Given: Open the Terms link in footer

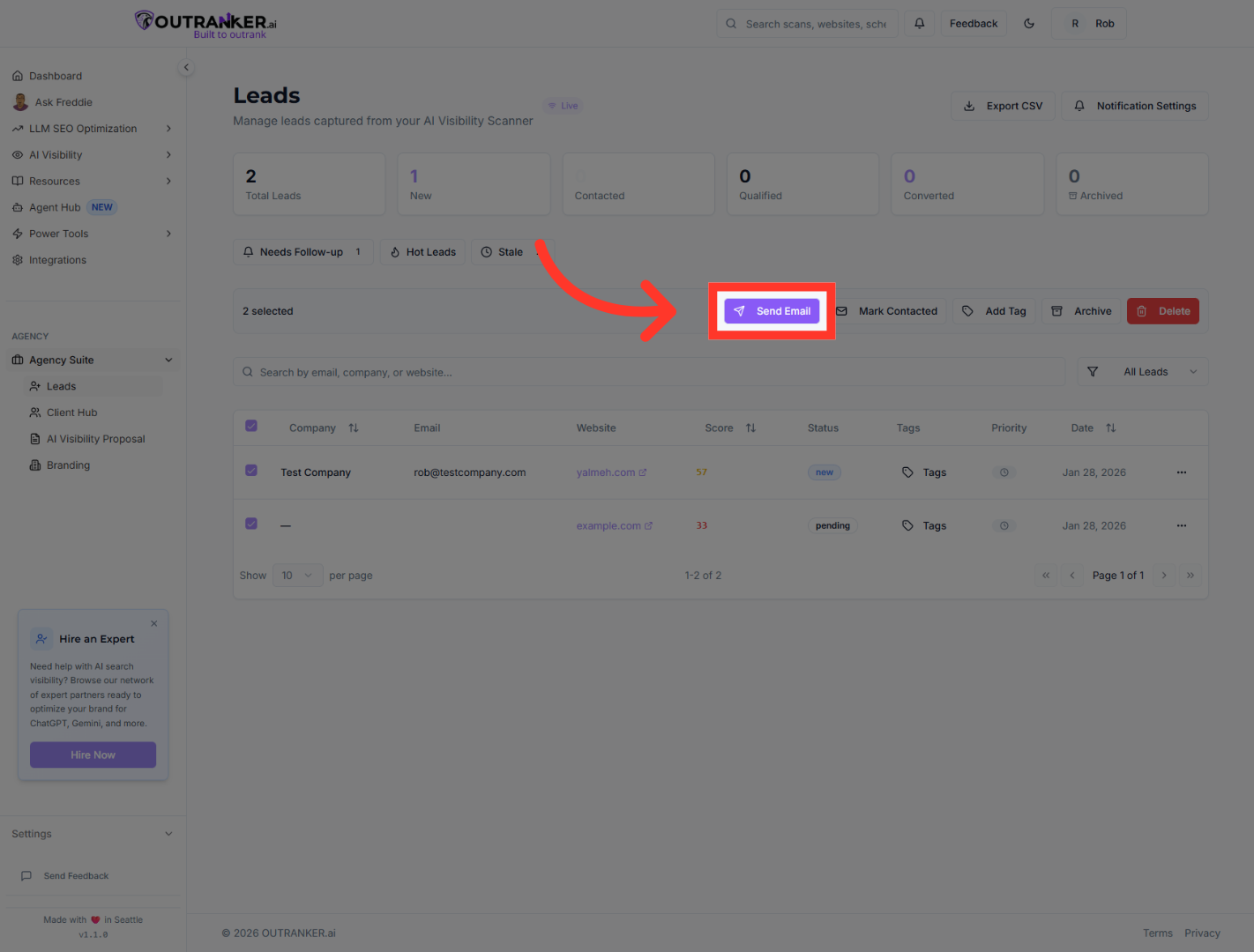Looking at the screenshot, I should coord(1158,933).
